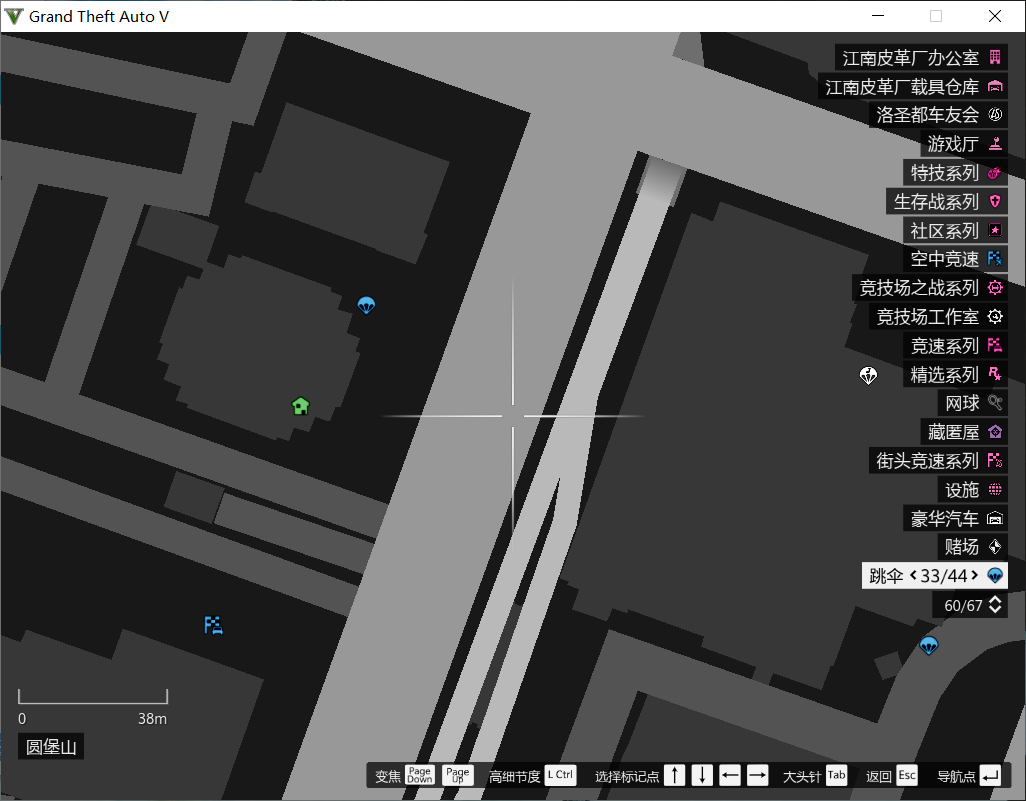Select the 江南皮革厂办公室 legend entry
Screen dimensions: 1026x801
pos(921,58)
